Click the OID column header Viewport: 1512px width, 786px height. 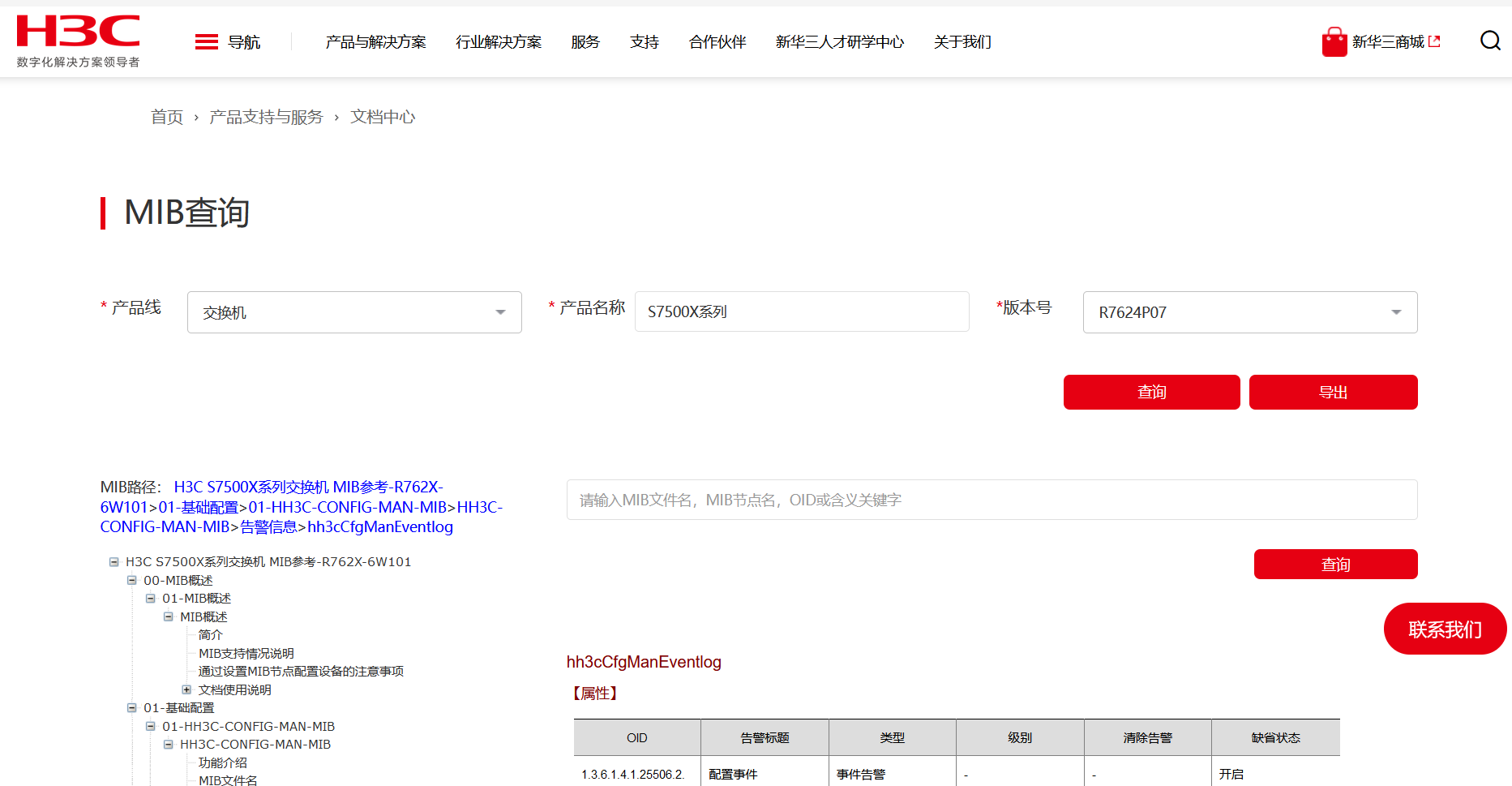[637, 737]
